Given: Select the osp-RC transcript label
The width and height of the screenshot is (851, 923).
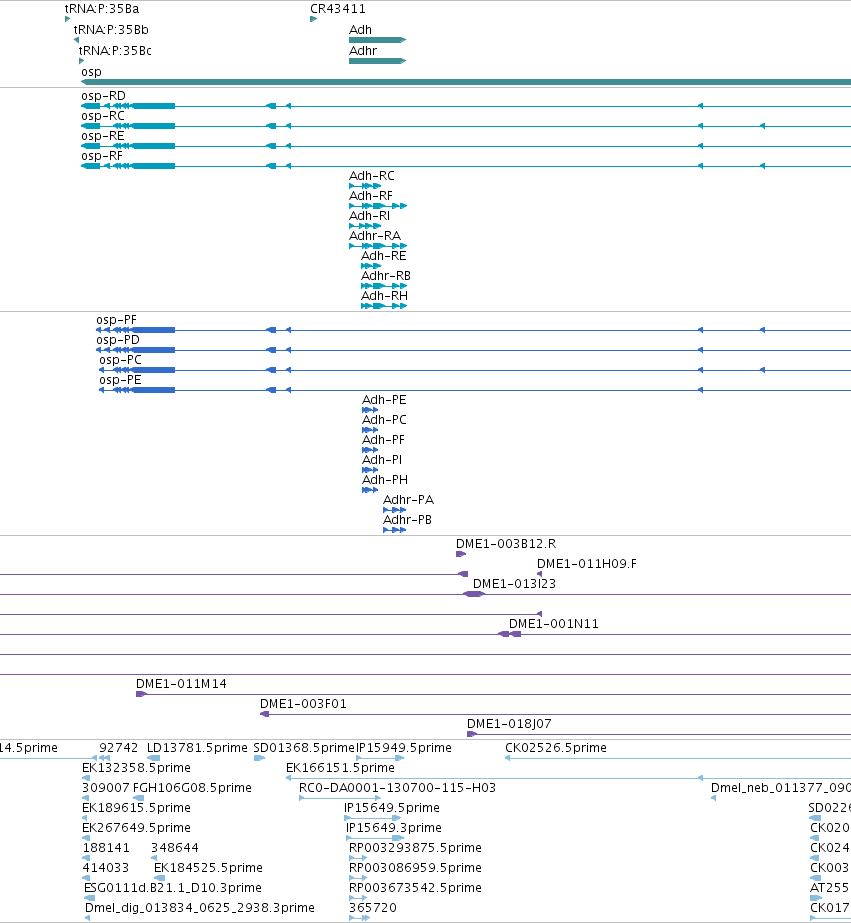Looking at the screenshot, I should (103, 116).
